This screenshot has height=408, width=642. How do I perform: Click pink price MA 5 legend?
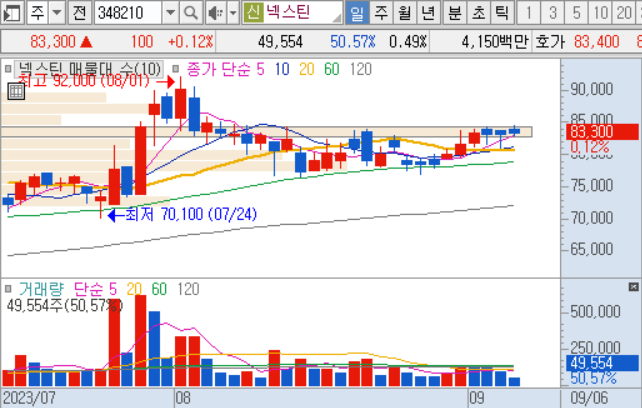point(260,69)
